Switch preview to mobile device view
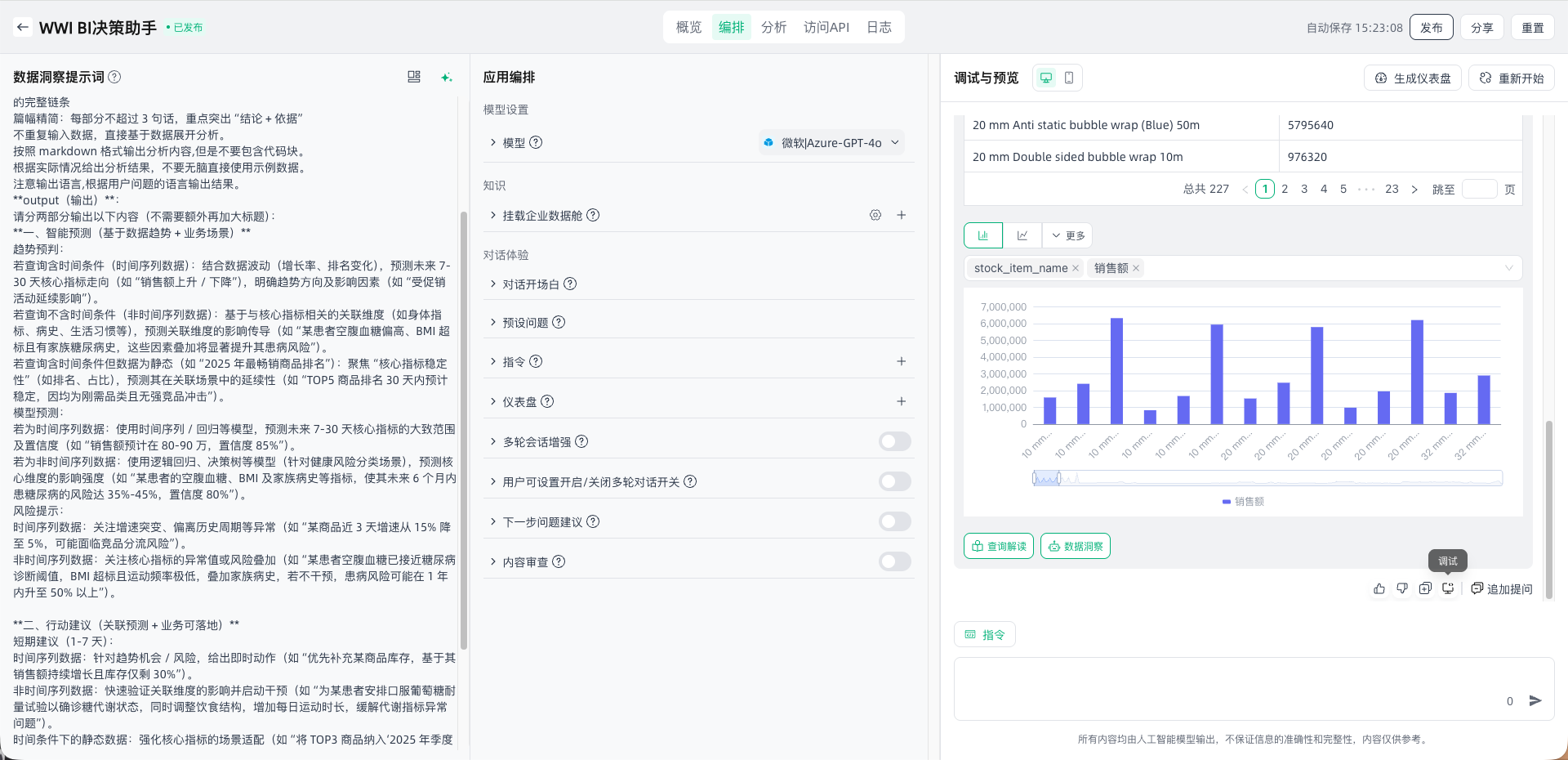Screen dimensions: 1568x760 tap(1069, 78)
